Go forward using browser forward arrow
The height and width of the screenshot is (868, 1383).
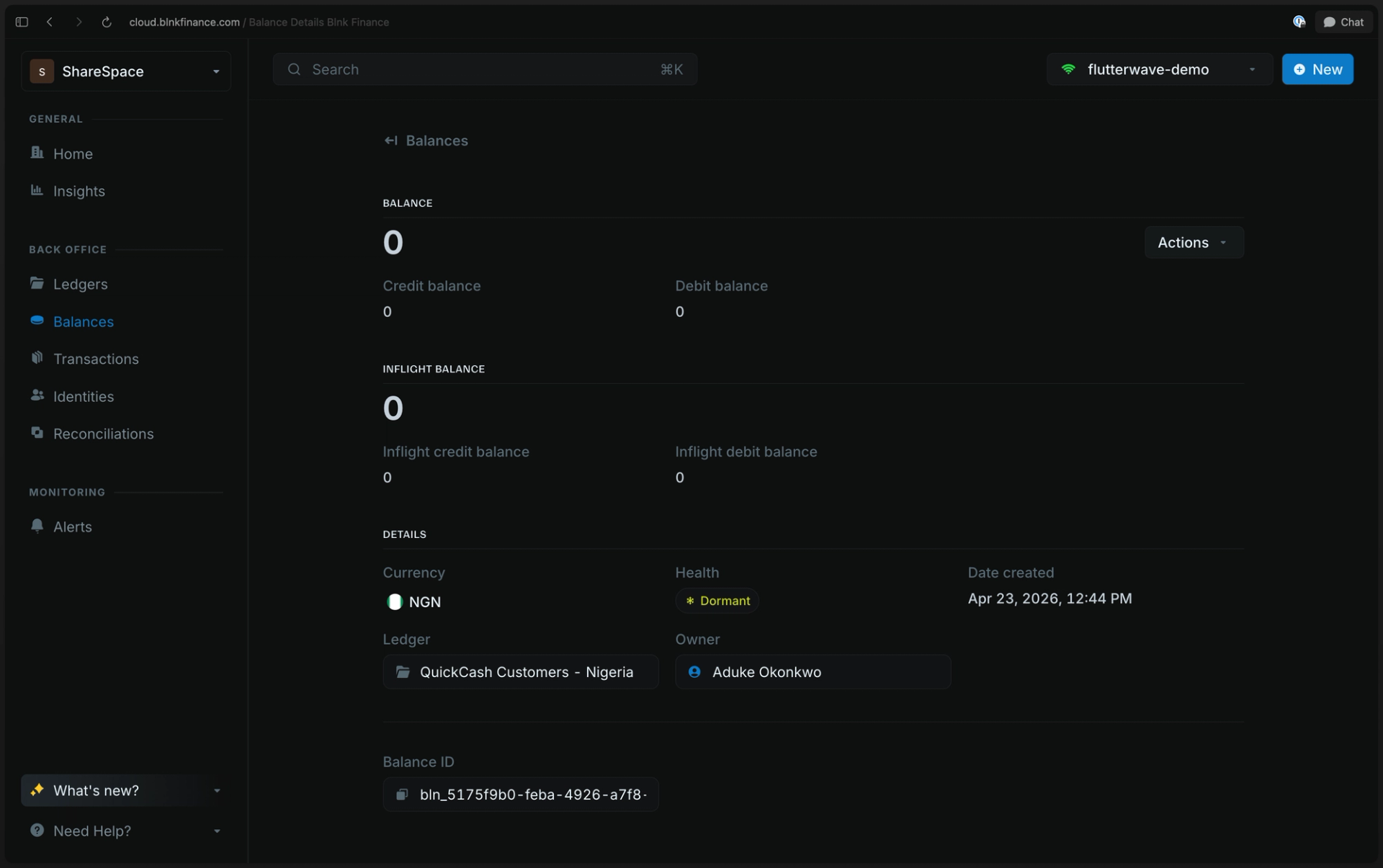[79, 22]
